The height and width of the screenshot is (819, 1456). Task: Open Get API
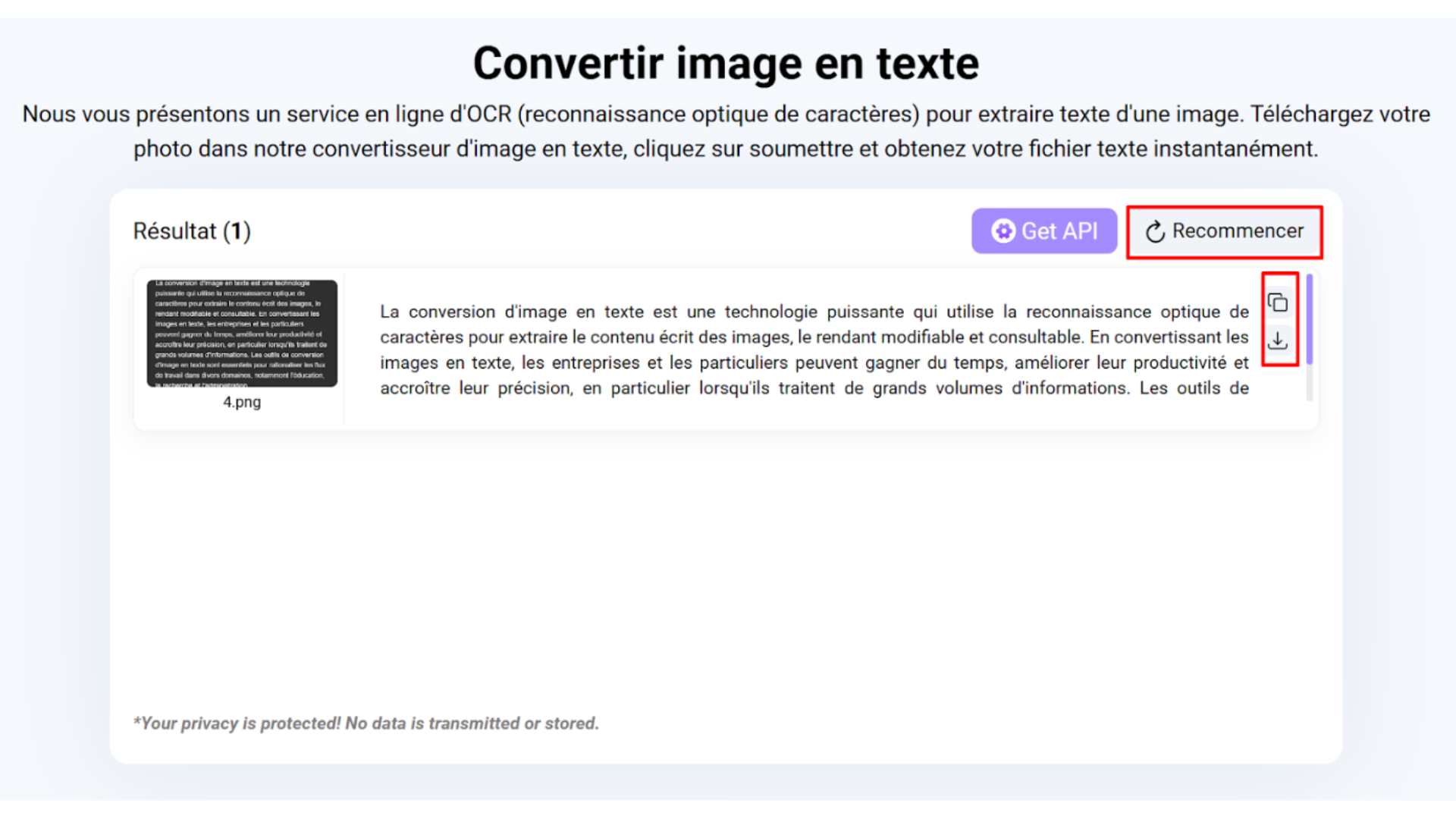[1044, 231]
